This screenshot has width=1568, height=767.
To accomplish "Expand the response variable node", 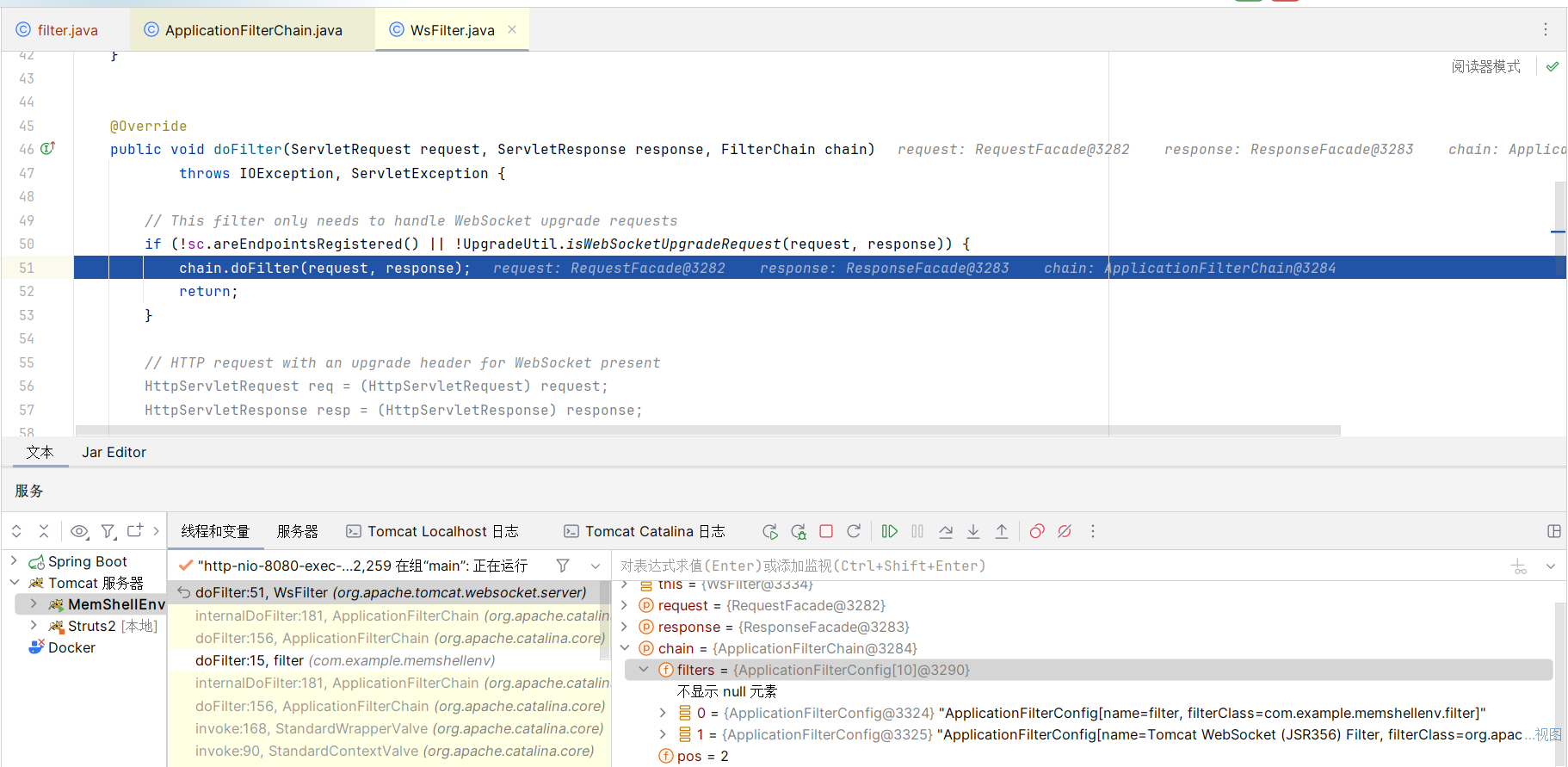I will tap(626, 627).
